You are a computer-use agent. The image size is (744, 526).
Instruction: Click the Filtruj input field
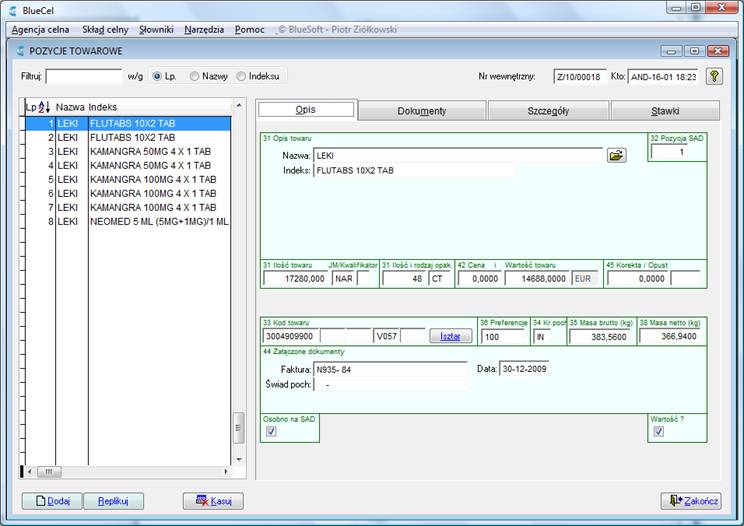84,76
